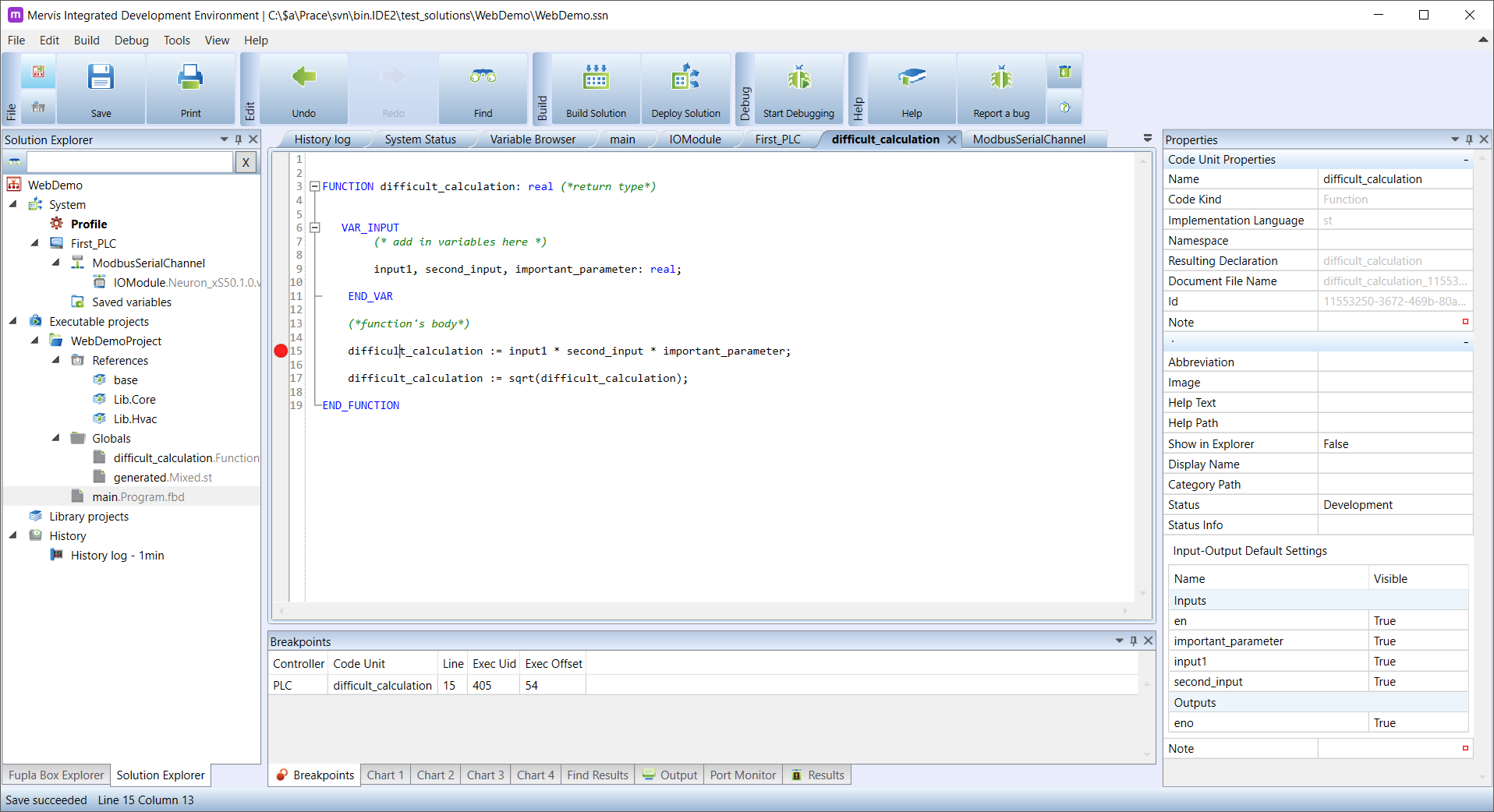The height and width of the screenshot is (812, 1494).
Task: Unpin the Solution Explorer panel
Action: pos(239,139)
